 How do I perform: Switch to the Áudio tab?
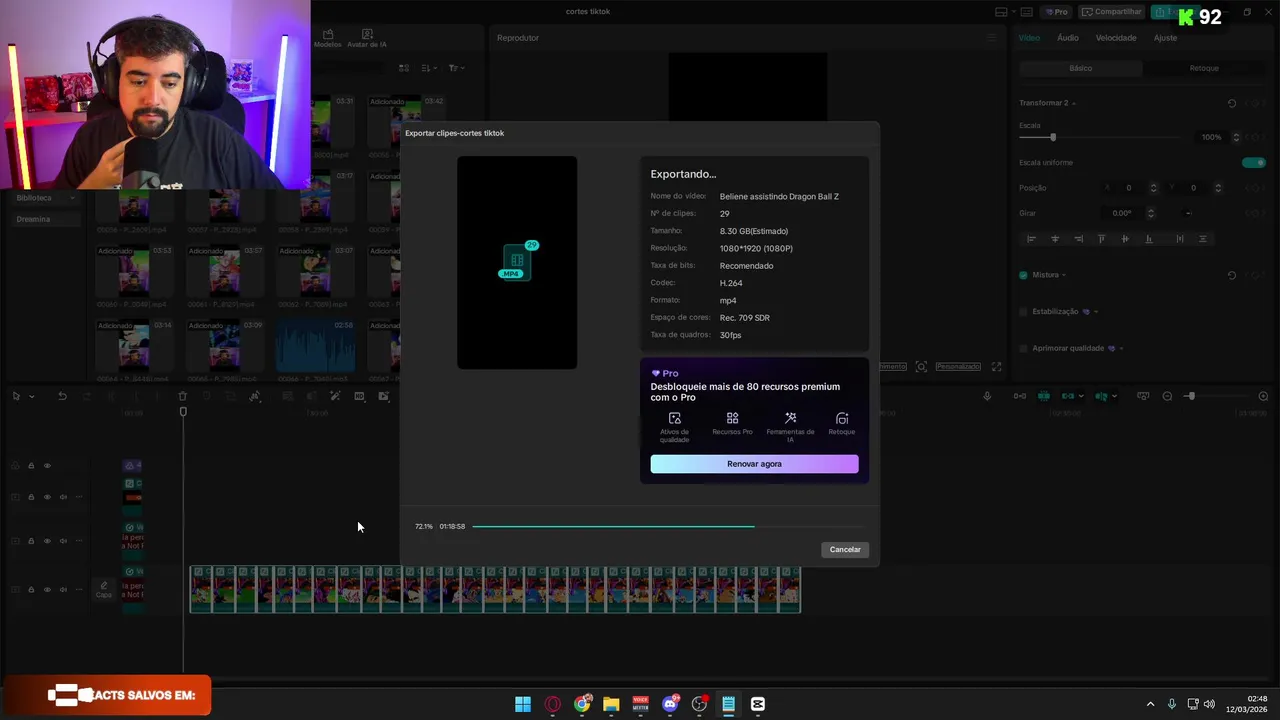[1068, 38]
